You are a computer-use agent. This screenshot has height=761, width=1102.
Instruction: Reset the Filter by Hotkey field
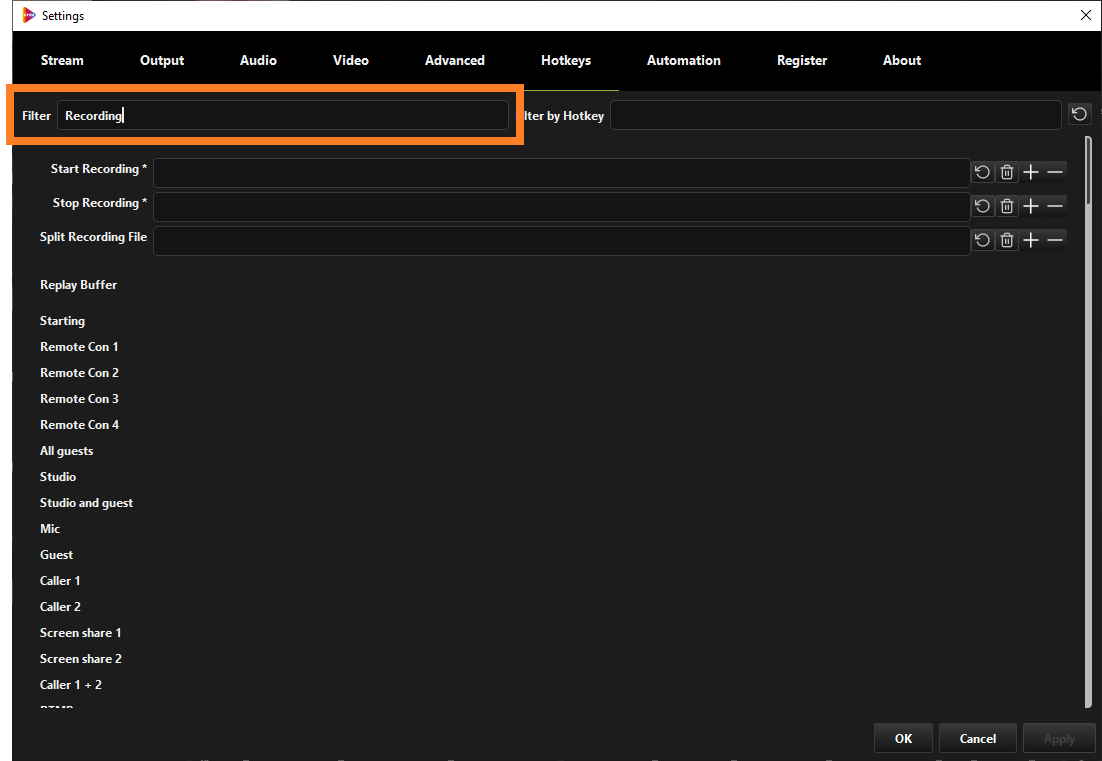click(x=1080, y=114)
